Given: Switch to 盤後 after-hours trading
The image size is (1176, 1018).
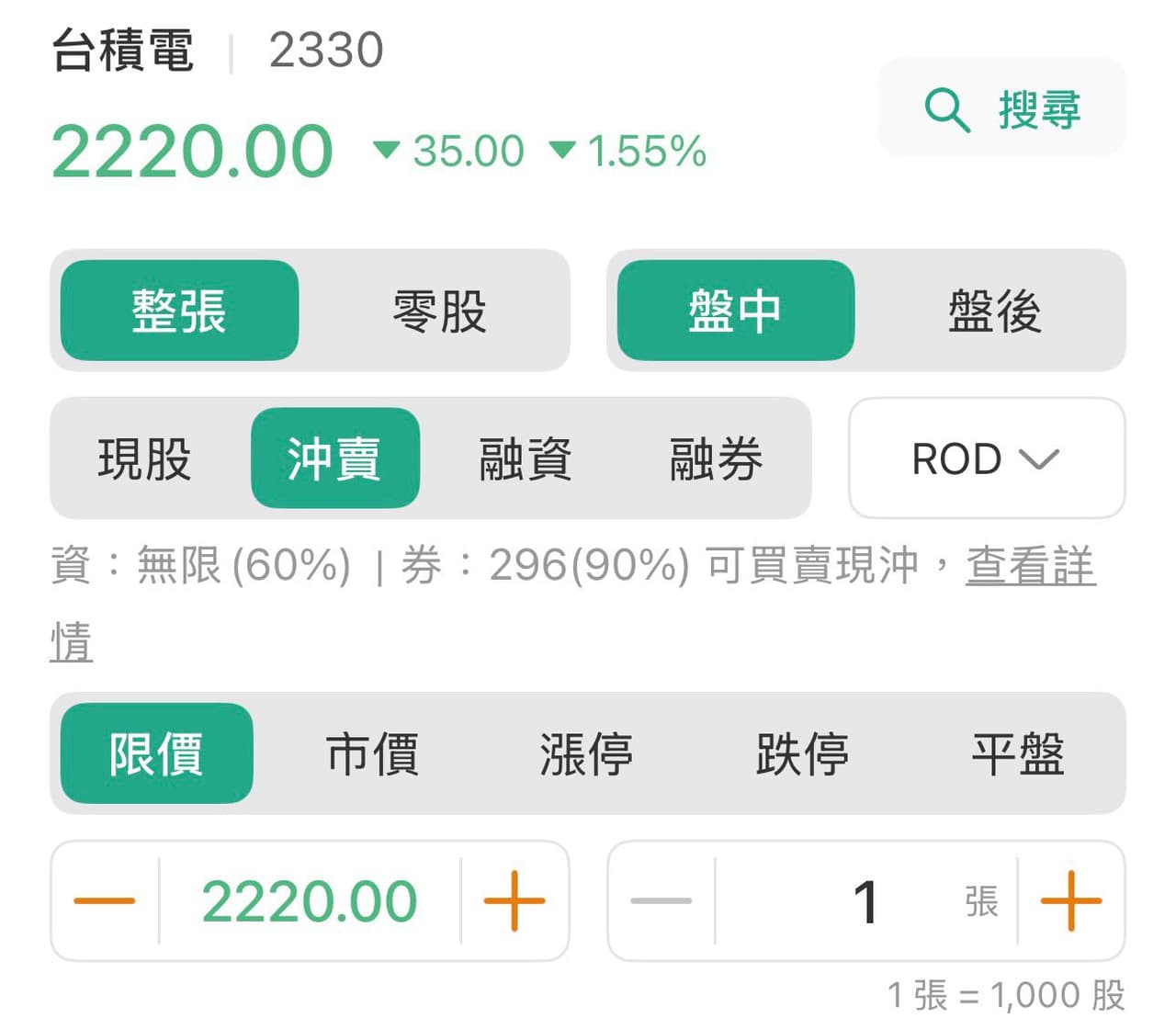Looking at the screenshot, I should click(x=995, y=311).
